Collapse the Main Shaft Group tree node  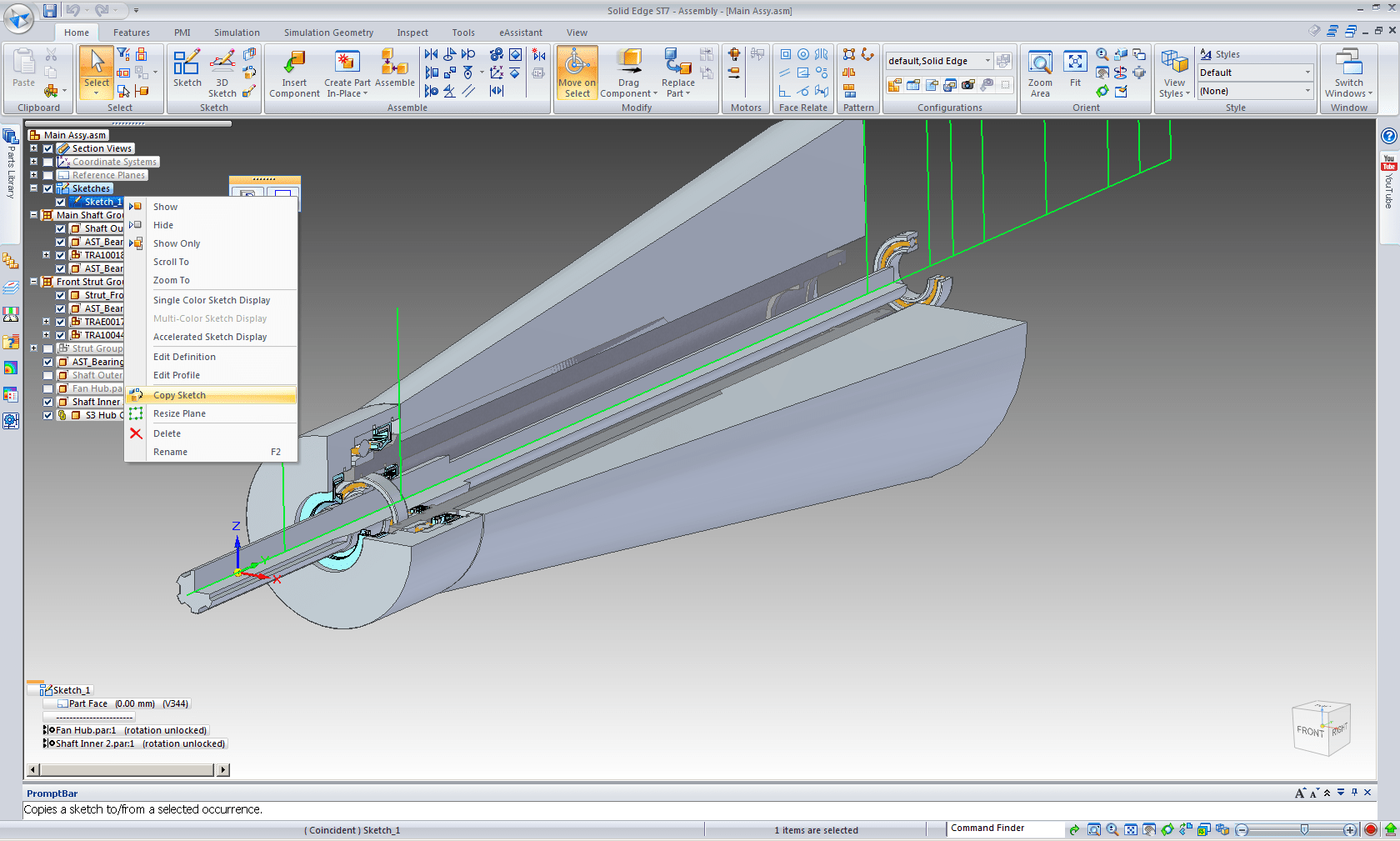pyautogui.click(x=34, y=215)
